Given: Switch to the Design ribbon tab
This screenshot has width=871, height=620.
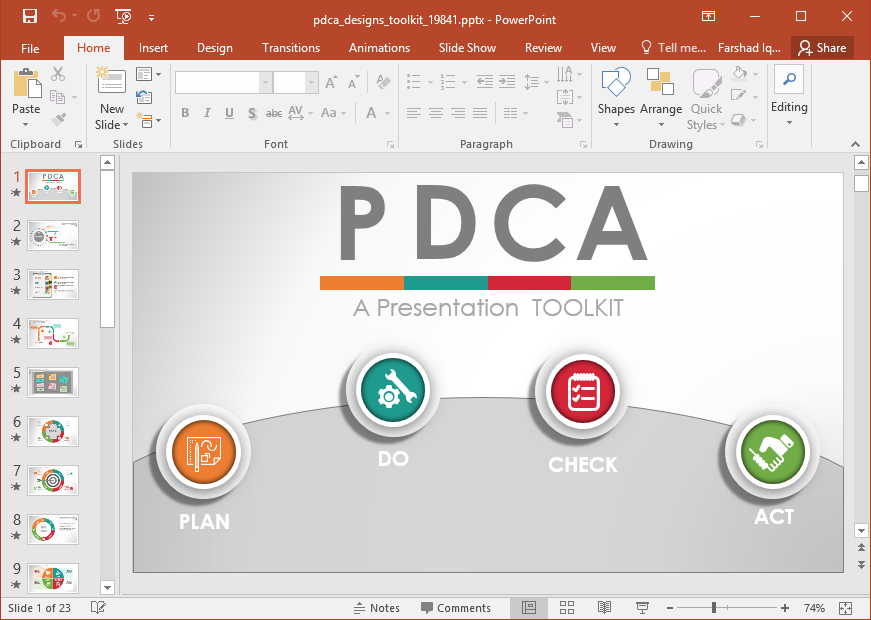Looking at the screenshot, I should (214, 48).
